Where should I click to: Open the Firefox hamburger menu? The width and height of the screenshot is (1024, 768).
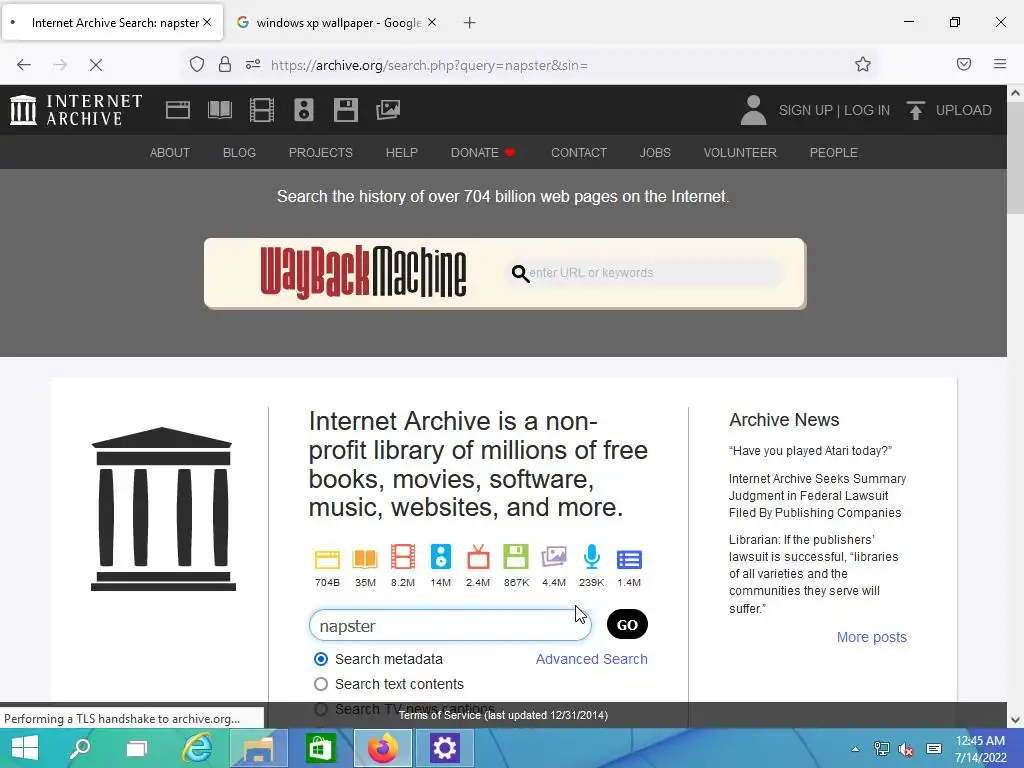(1000, 64)
